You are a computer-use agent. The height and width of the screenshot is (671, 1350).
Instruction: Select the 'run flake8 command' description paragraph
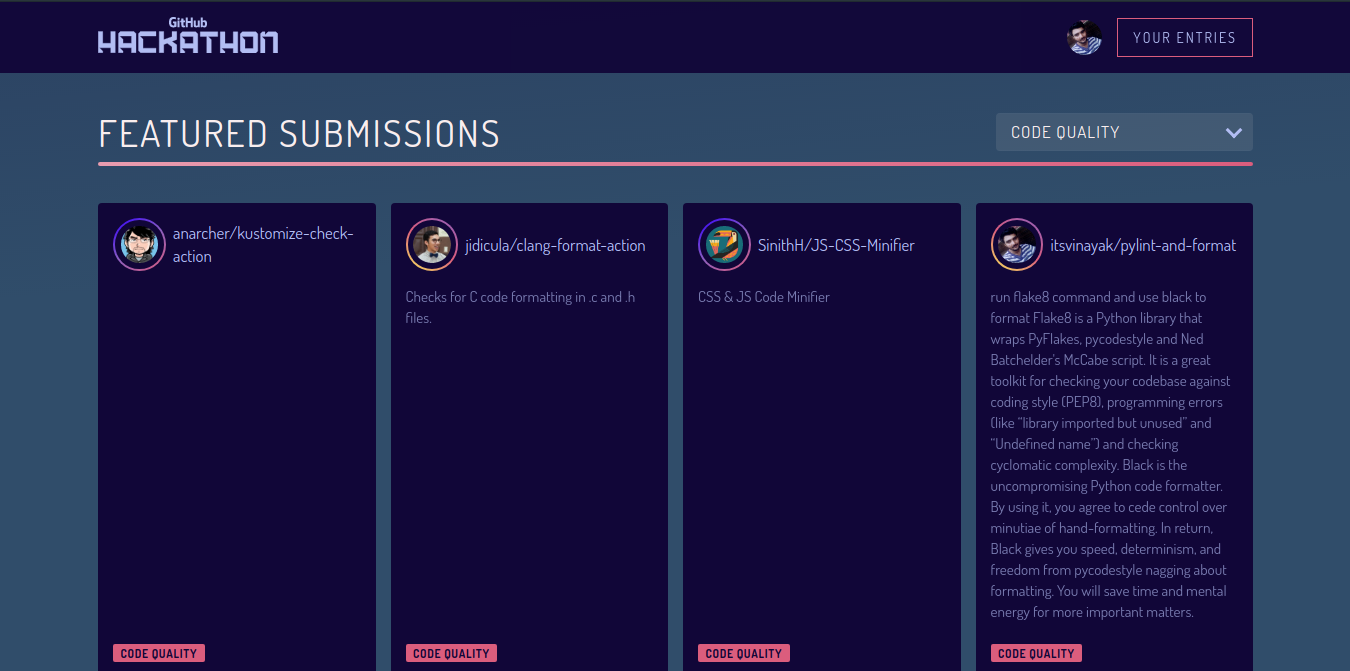[x=1111, y=454]
